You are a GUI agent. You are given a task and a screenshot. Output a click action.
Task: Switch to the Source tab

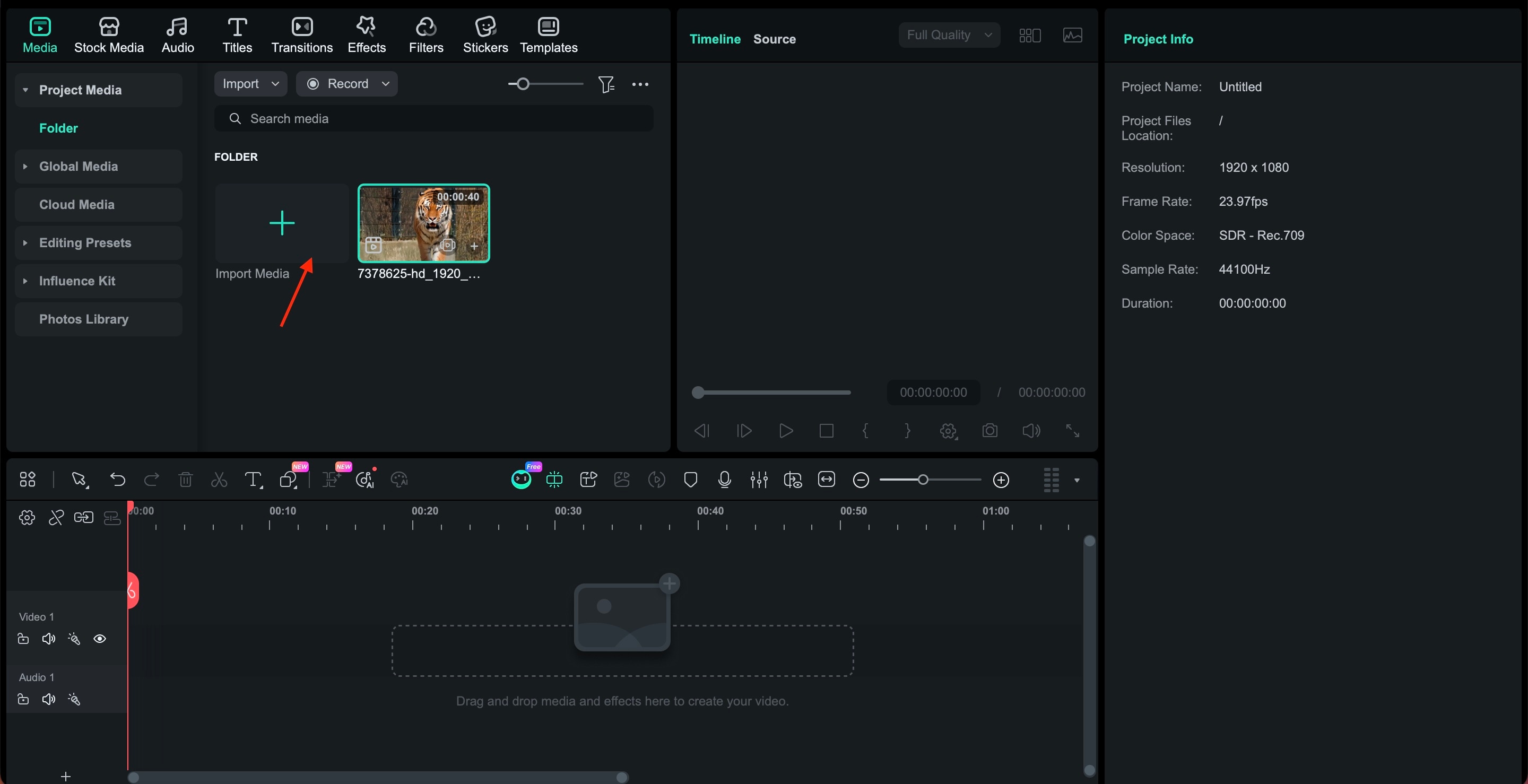click(x=774, y=39)
